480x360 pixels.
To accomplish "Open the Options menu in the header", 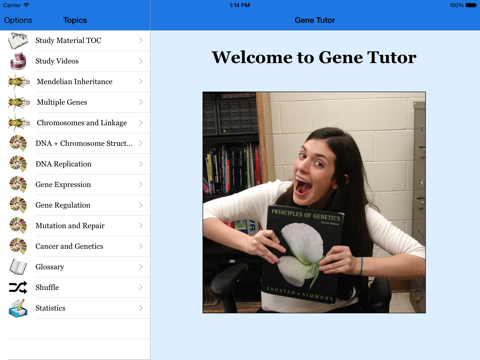I will (x=18, y=20).
